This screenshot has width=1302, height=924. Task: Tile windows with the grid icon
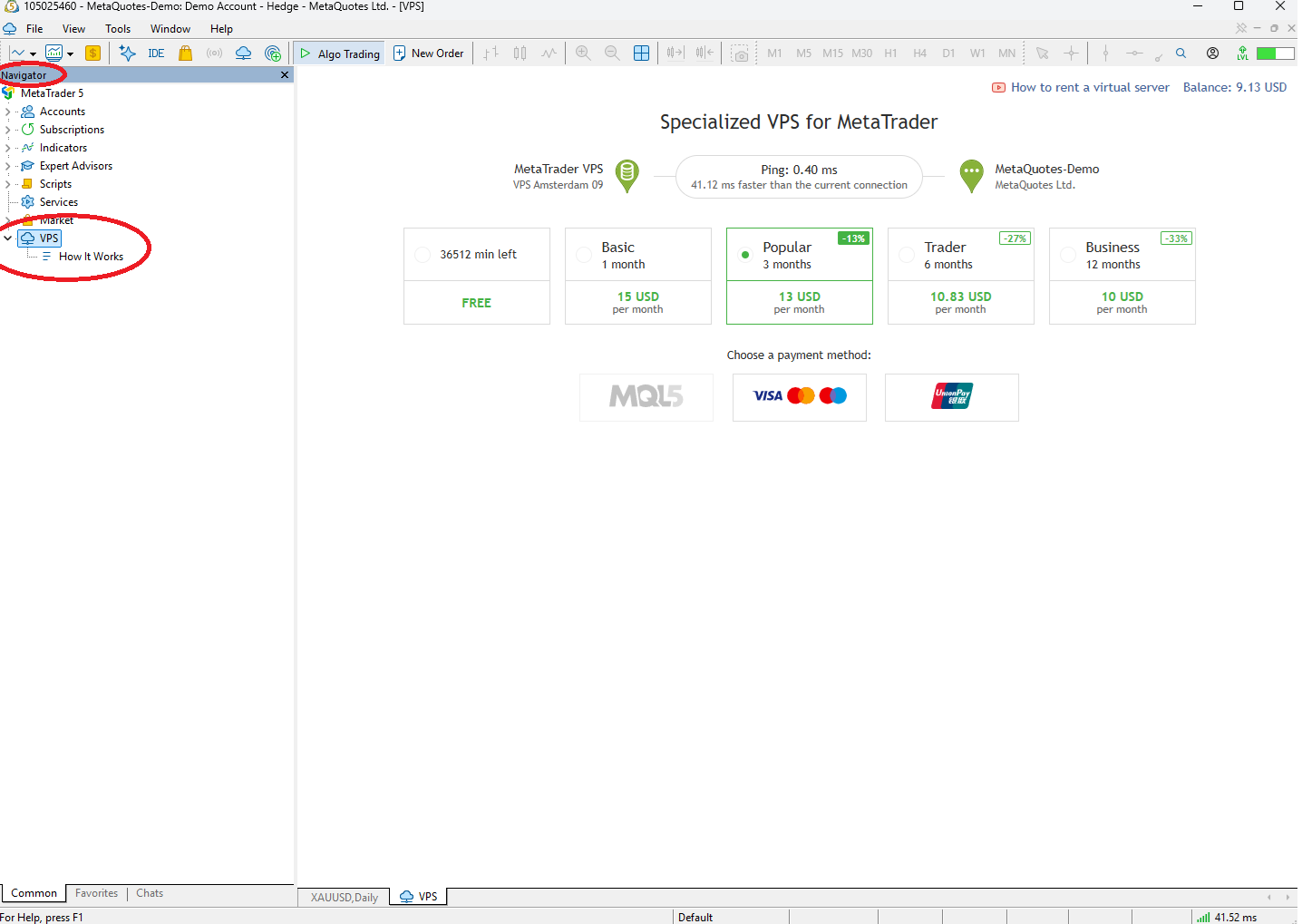641,53
